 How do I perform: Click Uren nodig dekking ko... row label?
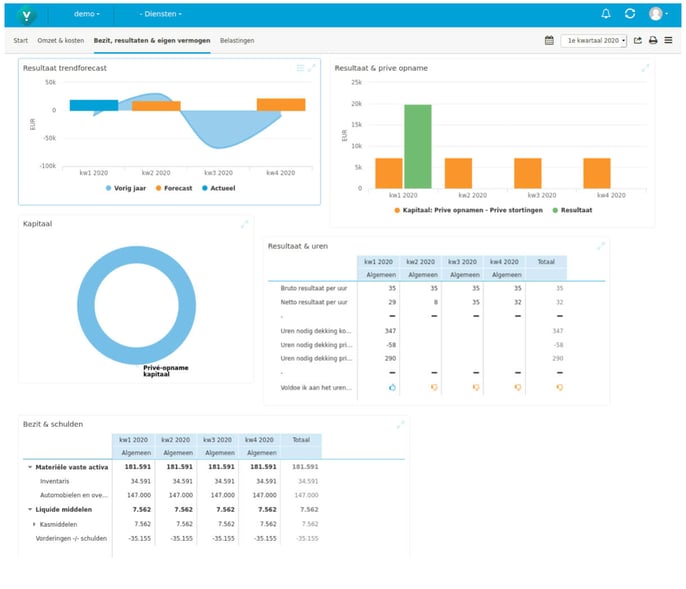click(315, 331)
